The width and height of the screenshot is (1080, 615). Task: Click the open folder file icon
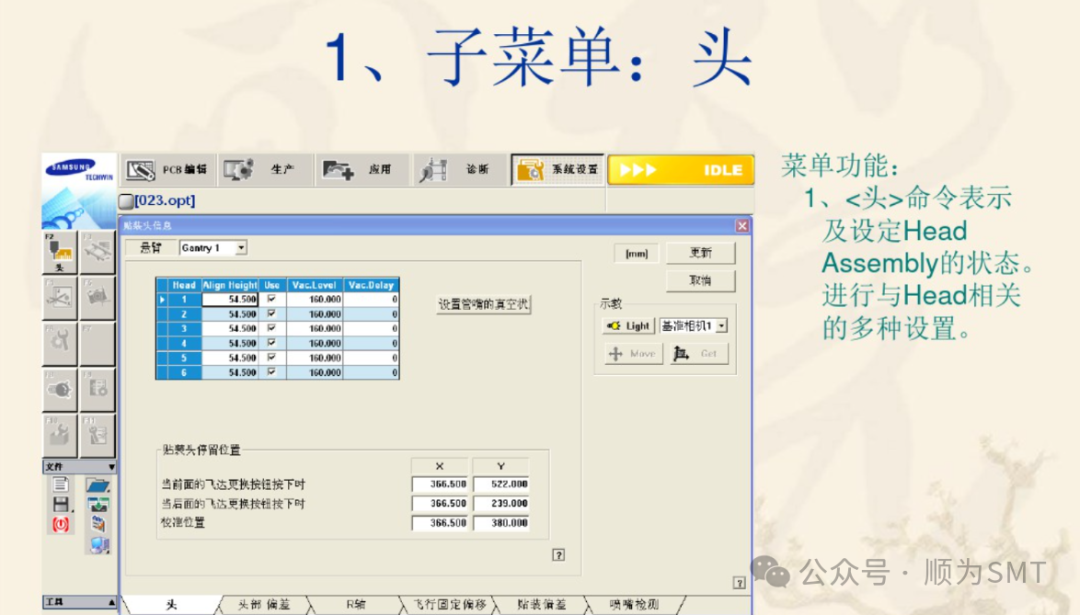[98, 485]
